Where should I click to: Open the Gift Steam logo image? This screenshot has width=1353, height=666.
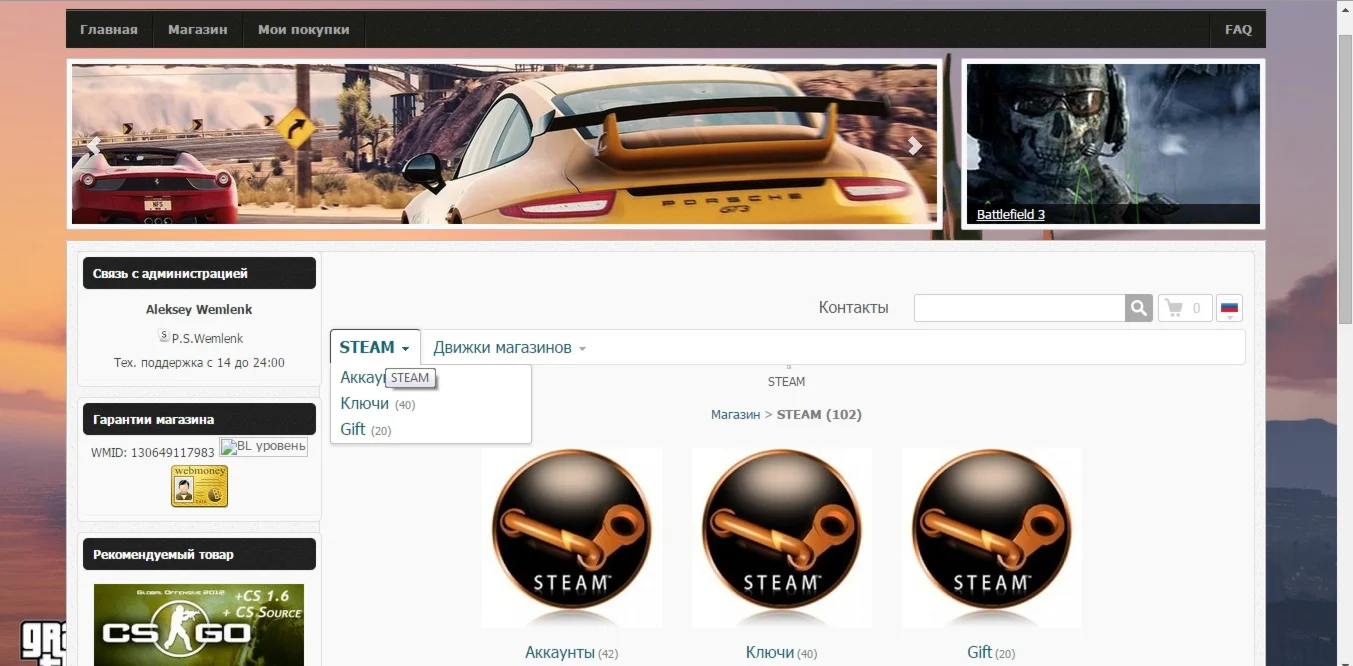tap(992, 538)
